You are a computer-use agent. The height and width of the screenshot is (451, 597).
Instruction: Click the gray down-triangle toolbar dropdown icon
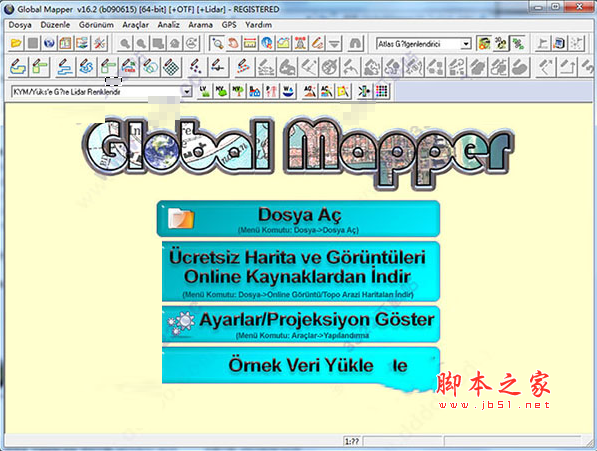(334, 43)
